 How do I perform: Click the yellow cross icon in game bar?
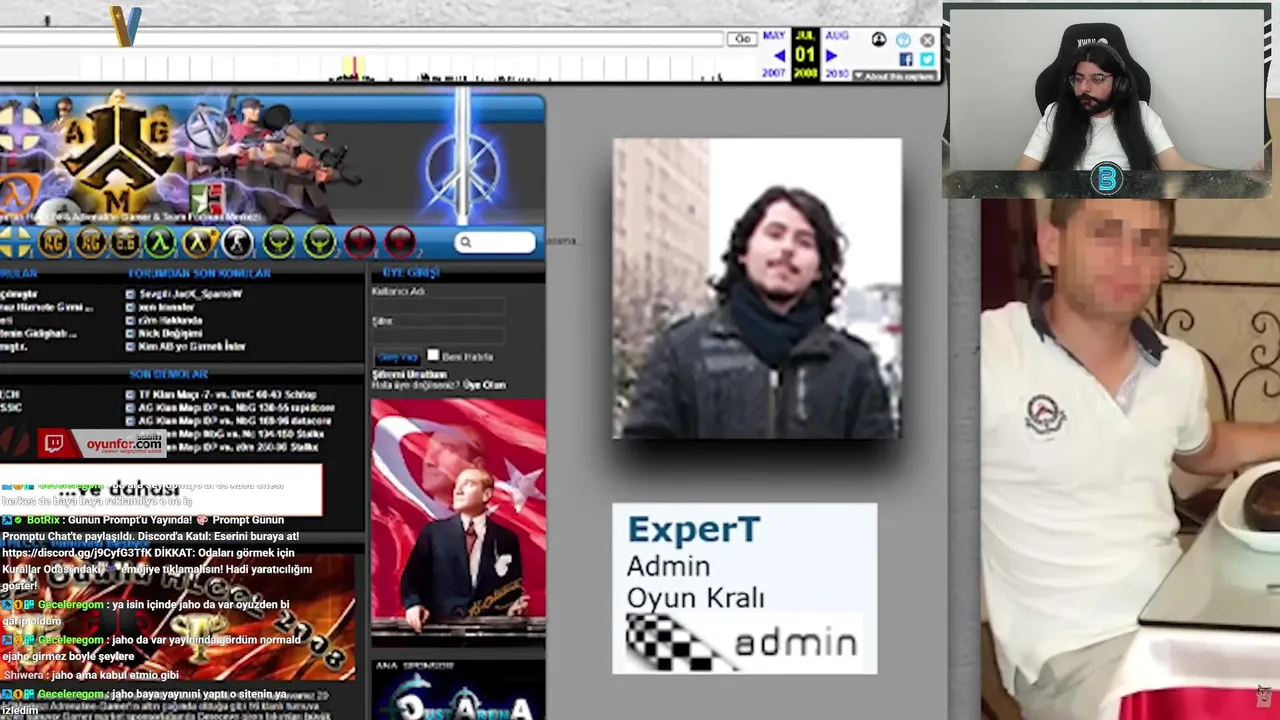pos(14,241)
